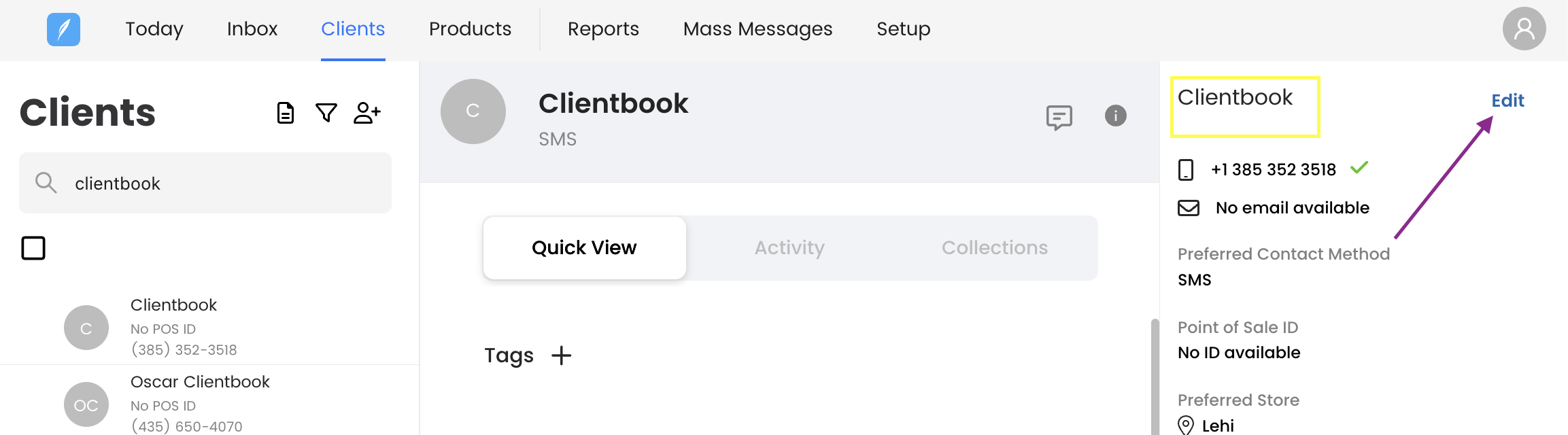Switch to the Collections tab
The height and width of the screenshot is (435, 1568).
click(994, 247)
